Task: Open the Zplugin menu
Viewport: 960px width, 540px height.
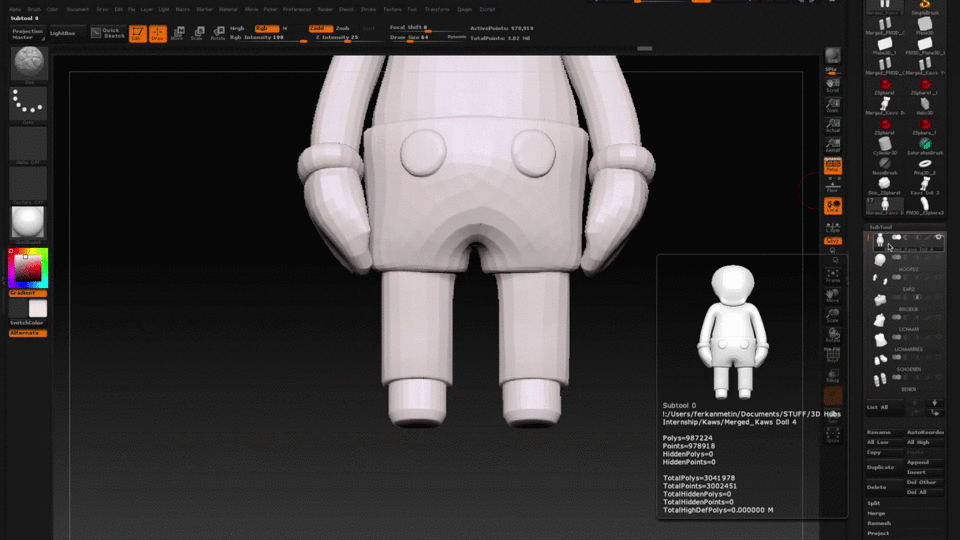Action: (x=464, y=9)
